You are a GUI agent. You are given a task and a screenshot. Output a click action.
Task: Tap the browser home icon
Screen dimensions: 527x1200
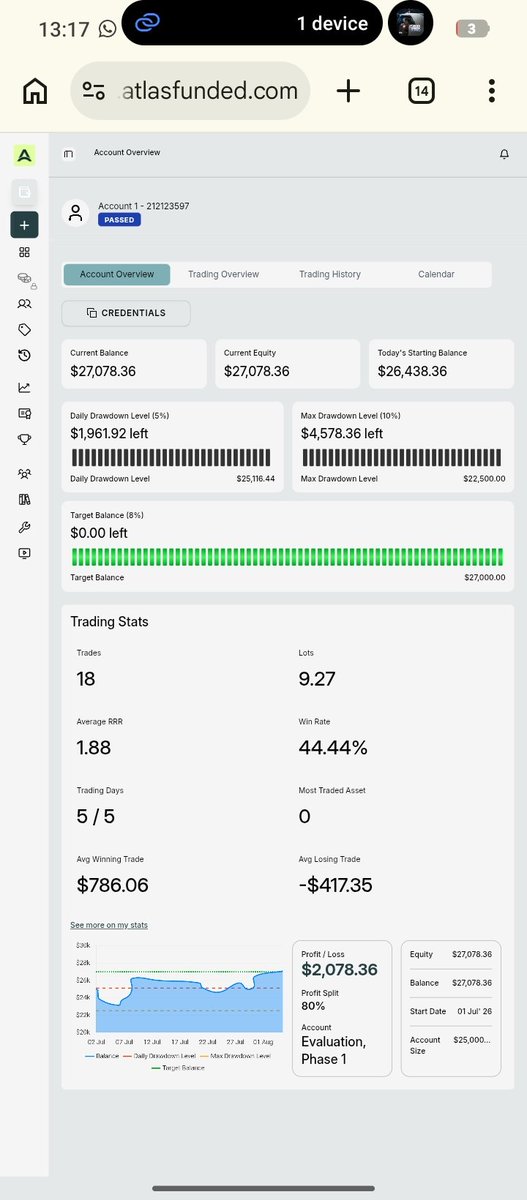pos(35,92)
